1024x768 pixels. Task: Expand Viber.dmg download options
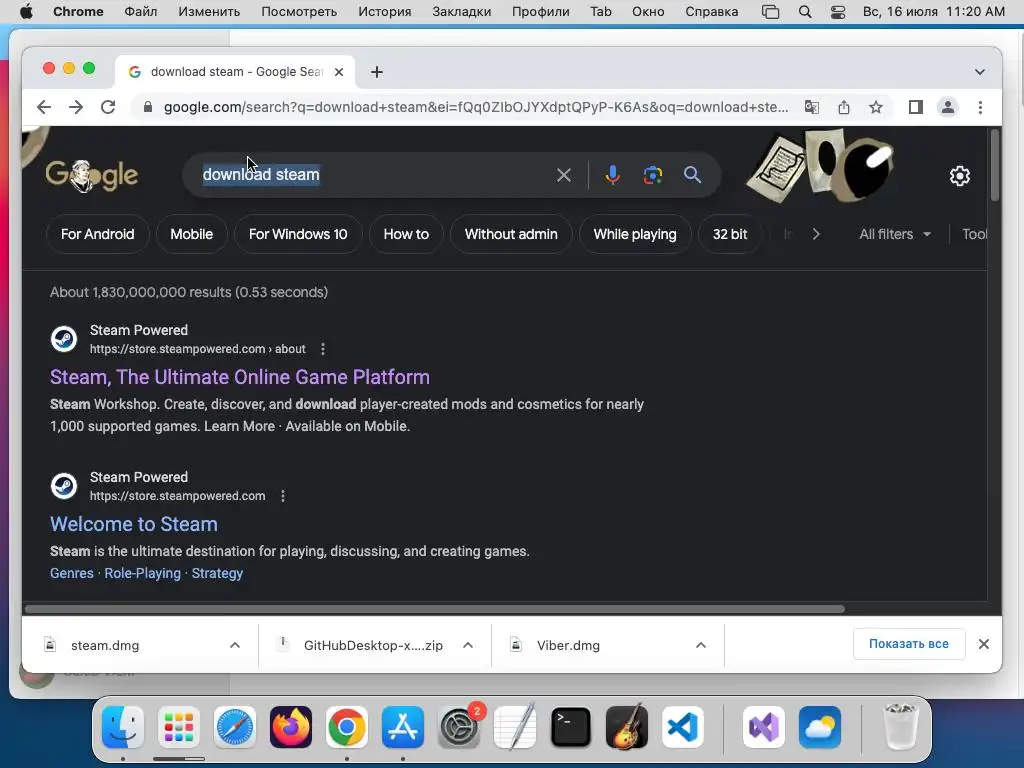[701, 645]
